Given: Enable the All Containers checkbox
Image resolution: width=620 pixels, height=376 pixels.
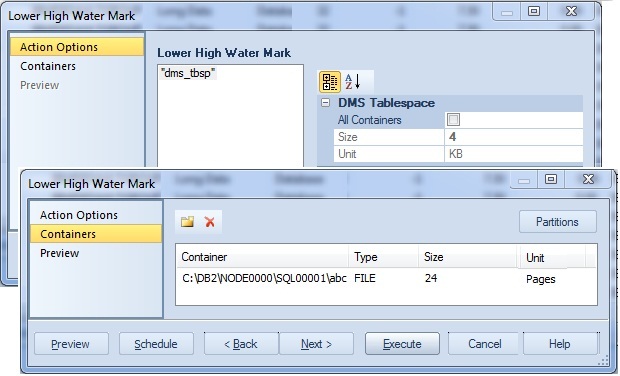Looking at the screenshot, I should click(453, 119).
